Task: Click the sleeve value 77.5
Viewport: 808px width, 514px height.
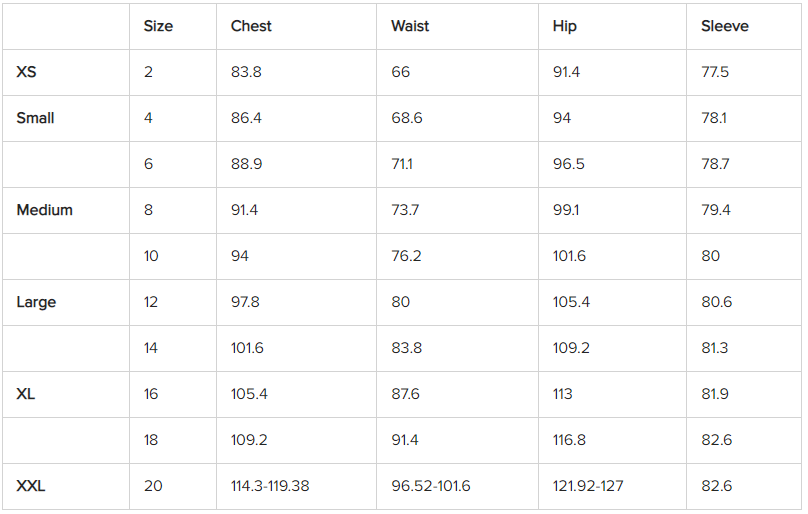Action: [715, 72]
